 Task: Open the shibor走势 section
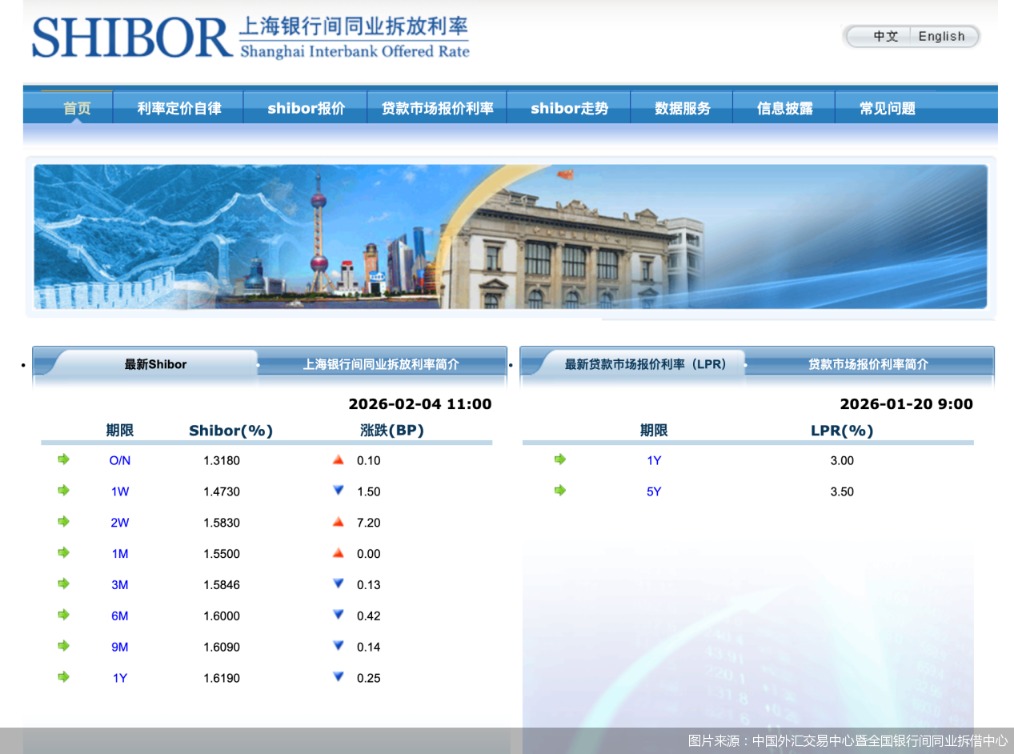[569, 109]
